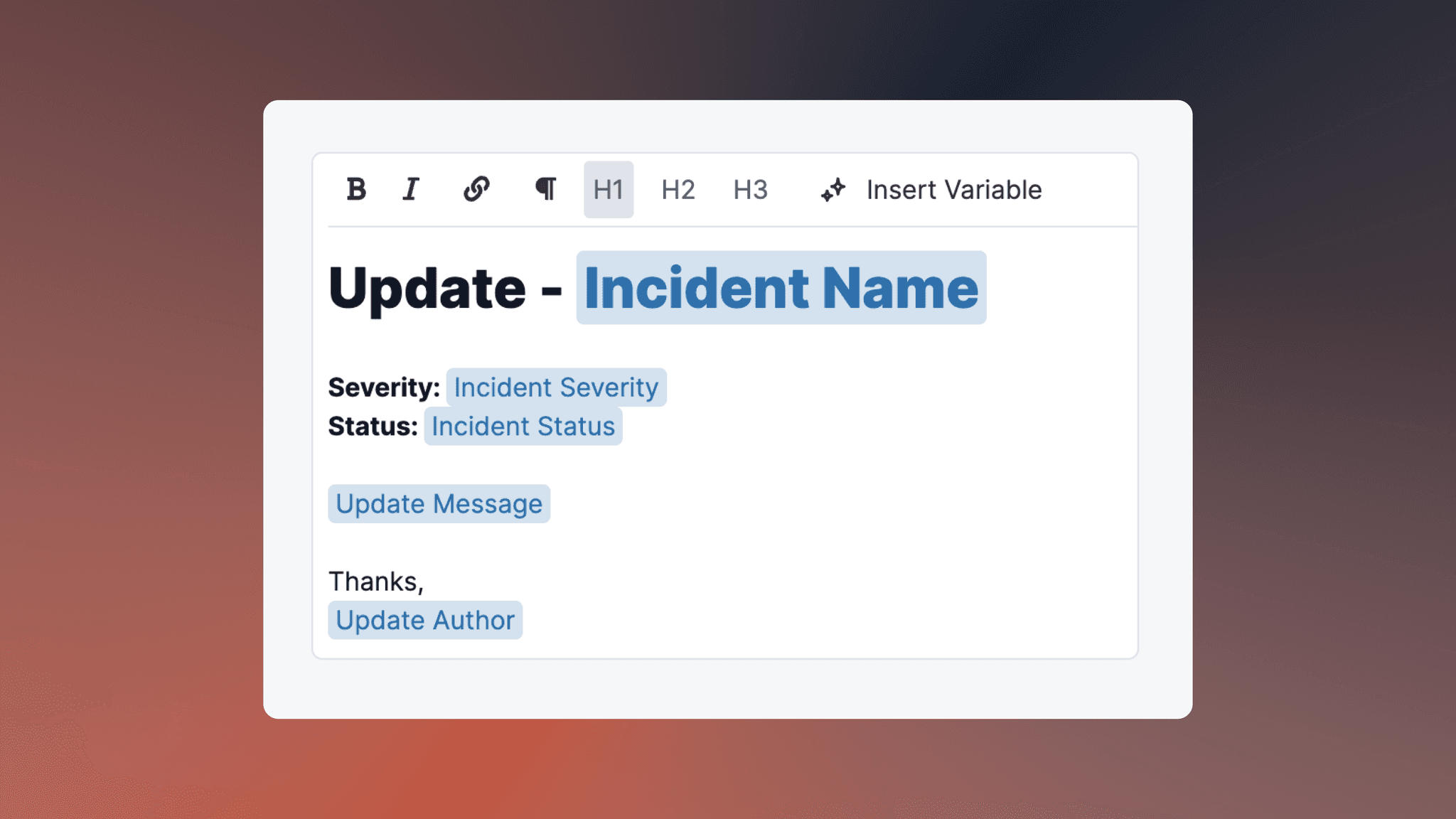The image size is (1456, 819).
Task: Click the sparkle icon beside Insert Variable
Action: point(833,190)
